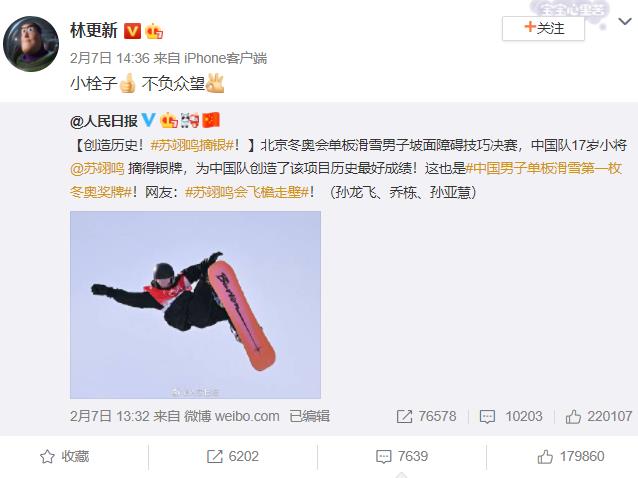638x478 pixels.
Task: Toggle 收藏 star to favorite post
Action: point(65,456)
